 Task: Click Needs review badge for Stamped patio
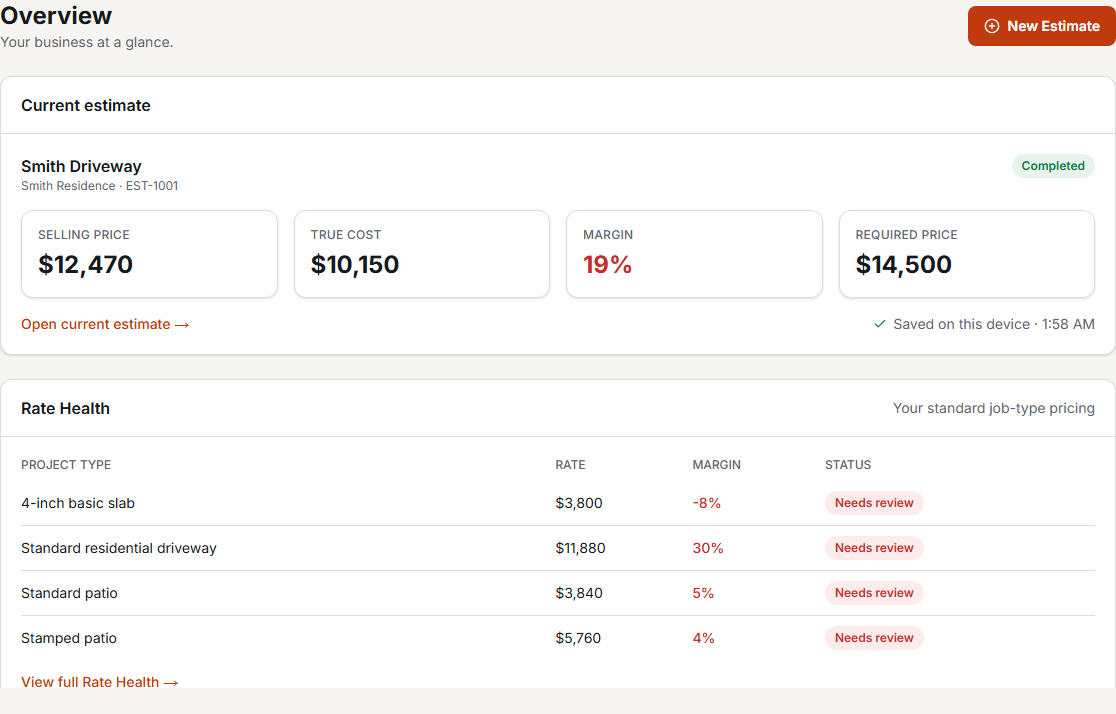874,638
